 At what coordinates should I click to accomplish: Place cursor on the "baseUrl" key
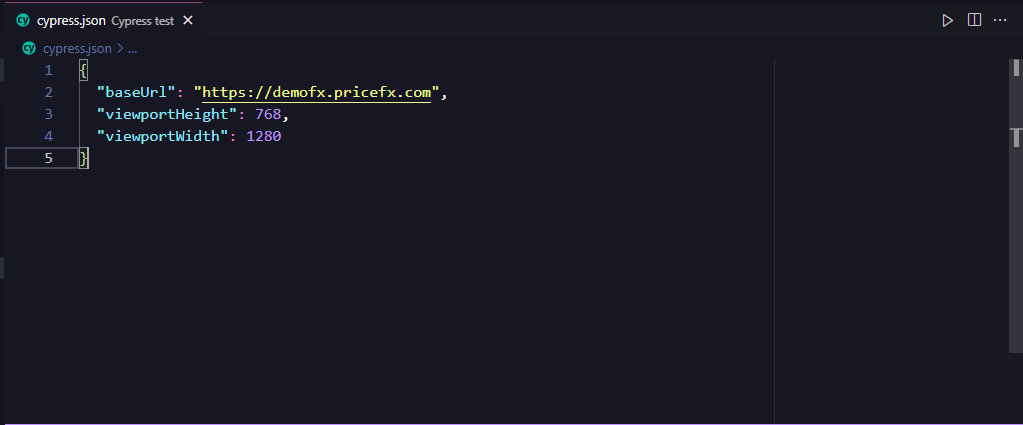pyautogui.click(x=136, y=93)
